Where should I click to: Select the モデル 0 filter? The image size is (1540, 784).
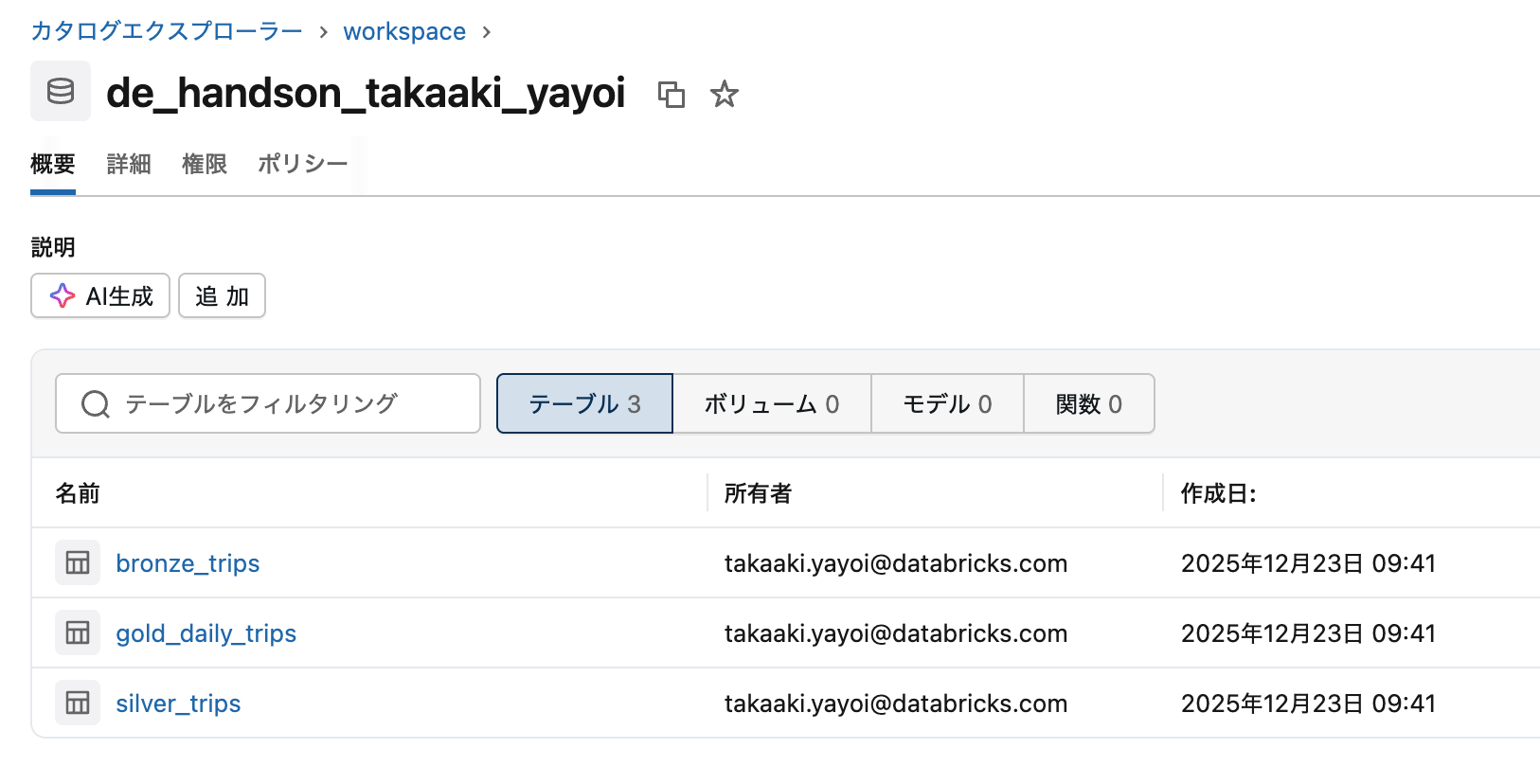click(x=946, y=403)
